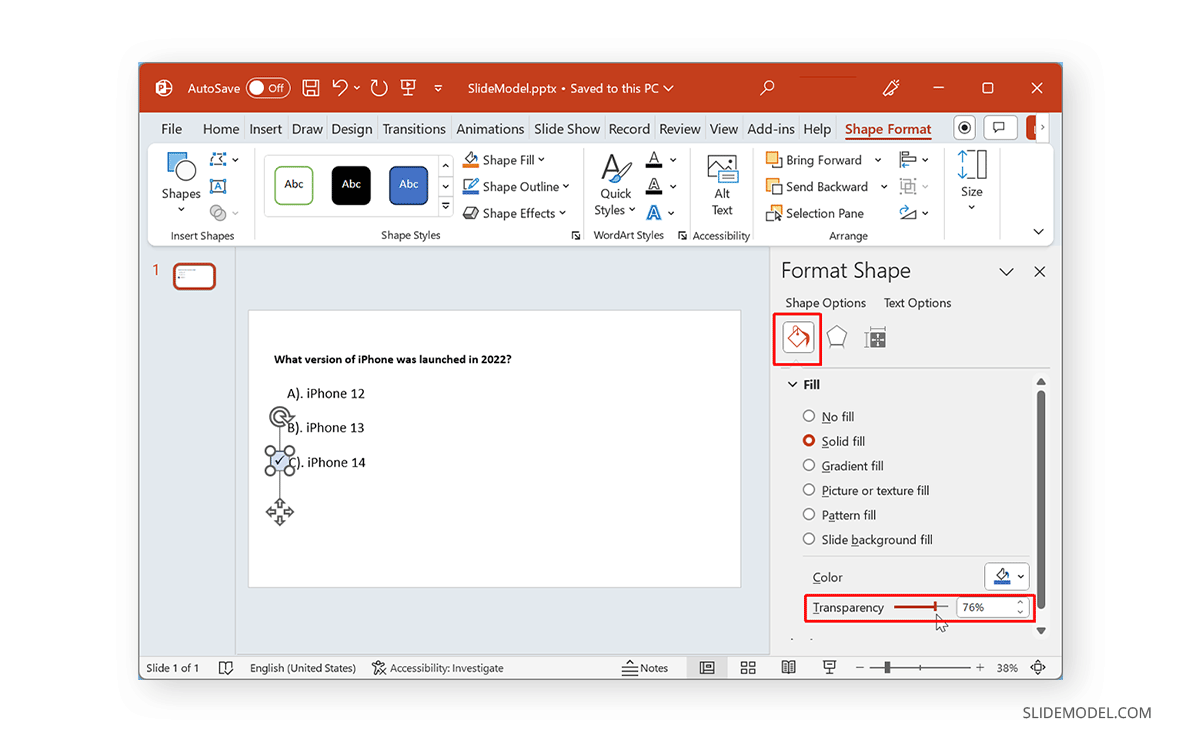The height and width of the screenshot is (743, 1200).
Task: Start presentation from beginning icon
Action: point(408,88)
